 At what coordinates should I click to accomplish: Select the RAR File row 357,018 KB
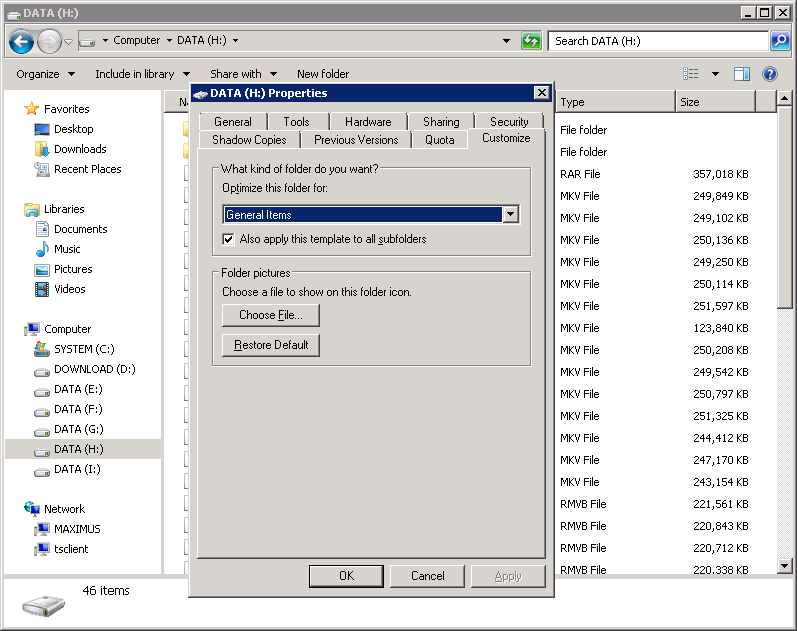[654, 174]
